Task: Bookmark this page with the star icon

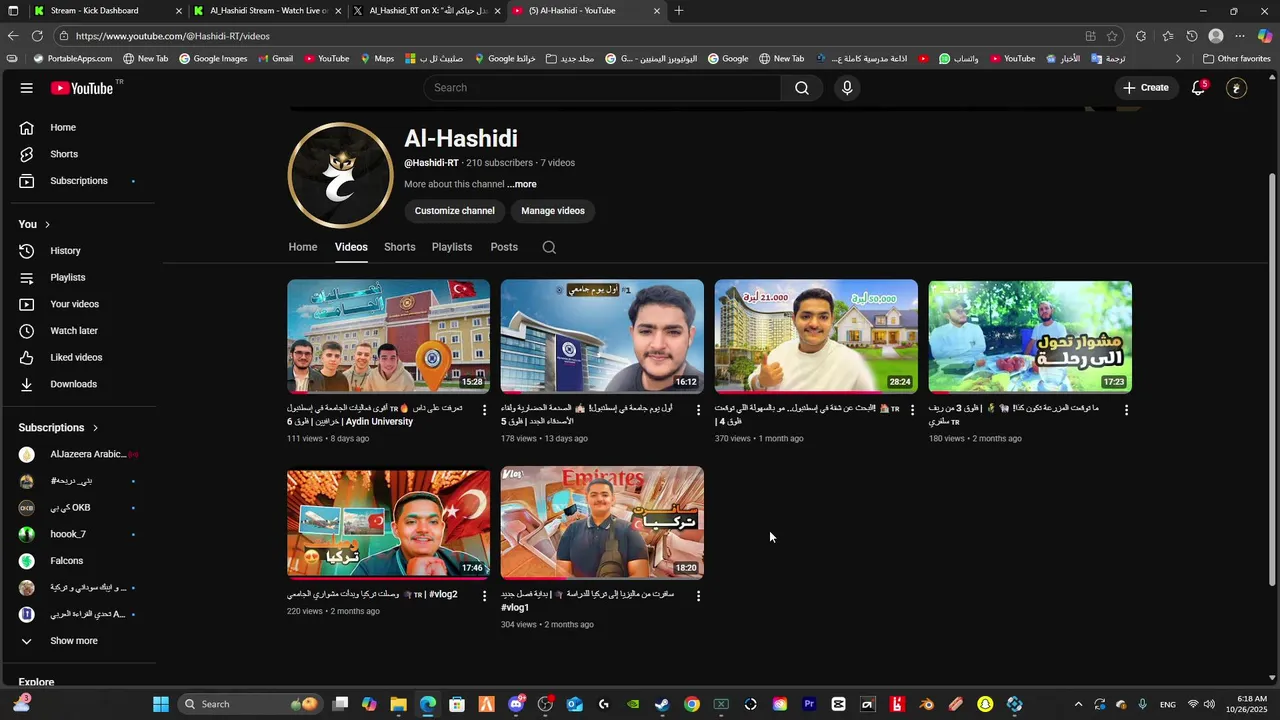Action: point(1112,36)
